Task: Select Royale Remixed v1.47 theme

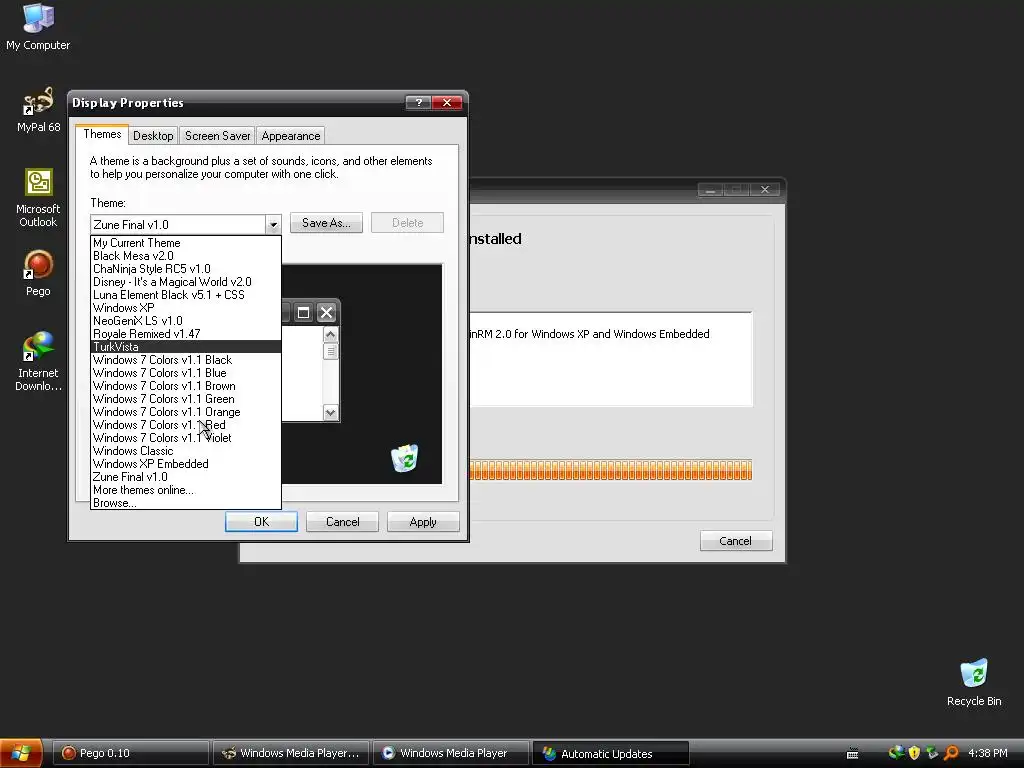Action: point(185,334)
